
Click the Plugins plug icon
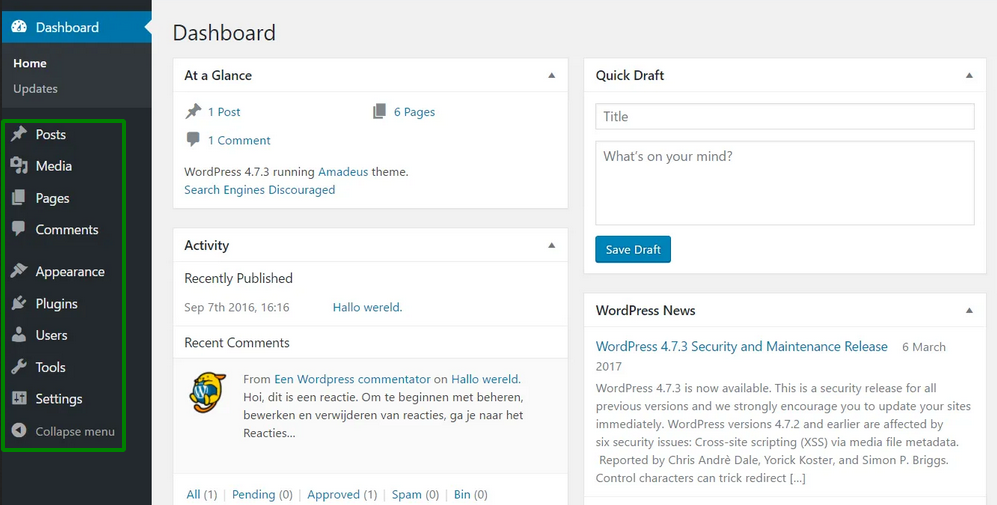tap(19, 303)
